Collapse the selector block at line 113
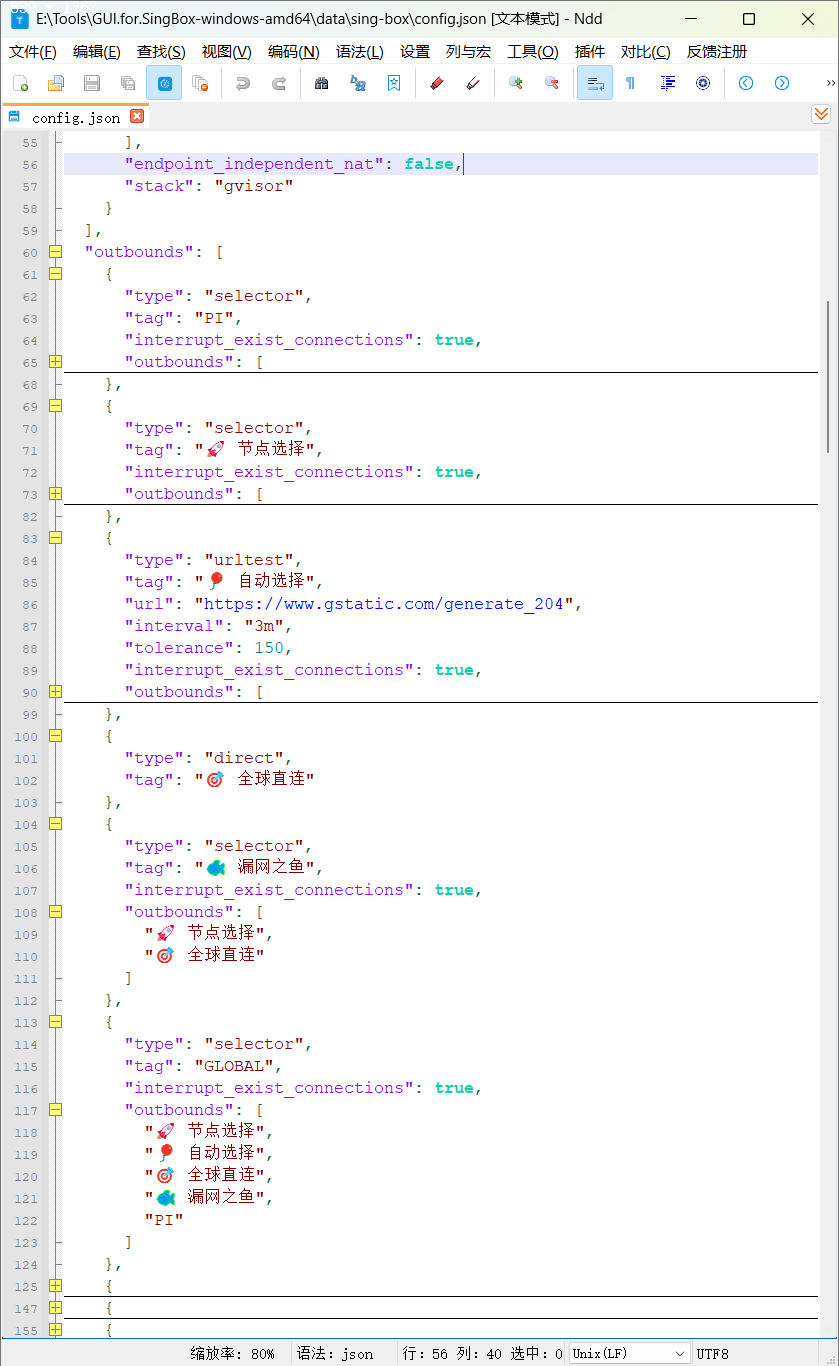Viewport: 839px width, 1366px height. 55,1022
